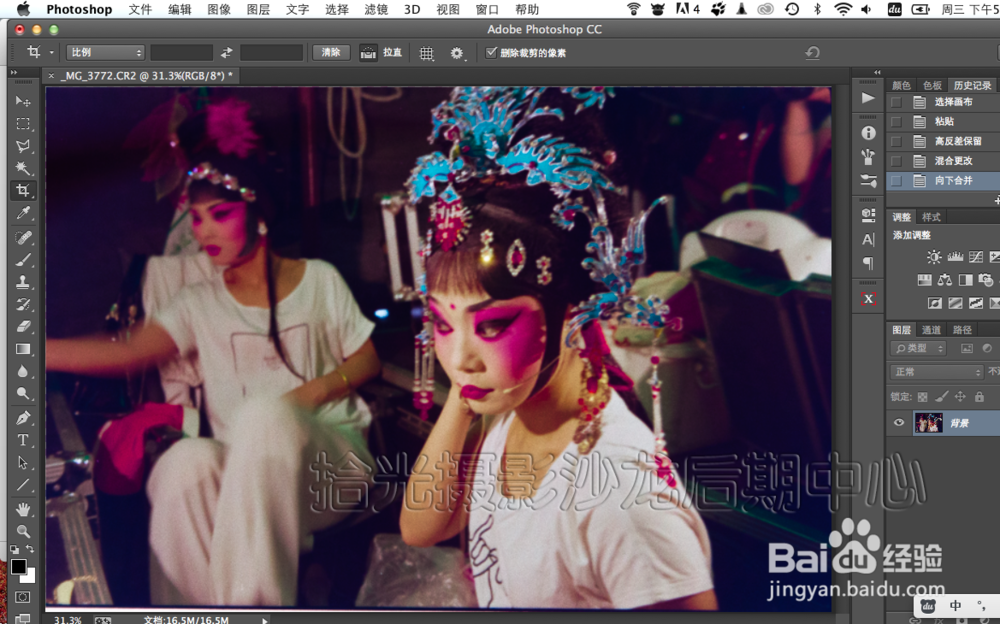Select the Pen tool
The height and width of the screenshot is (624, 1000).
[x=23, y=418]
